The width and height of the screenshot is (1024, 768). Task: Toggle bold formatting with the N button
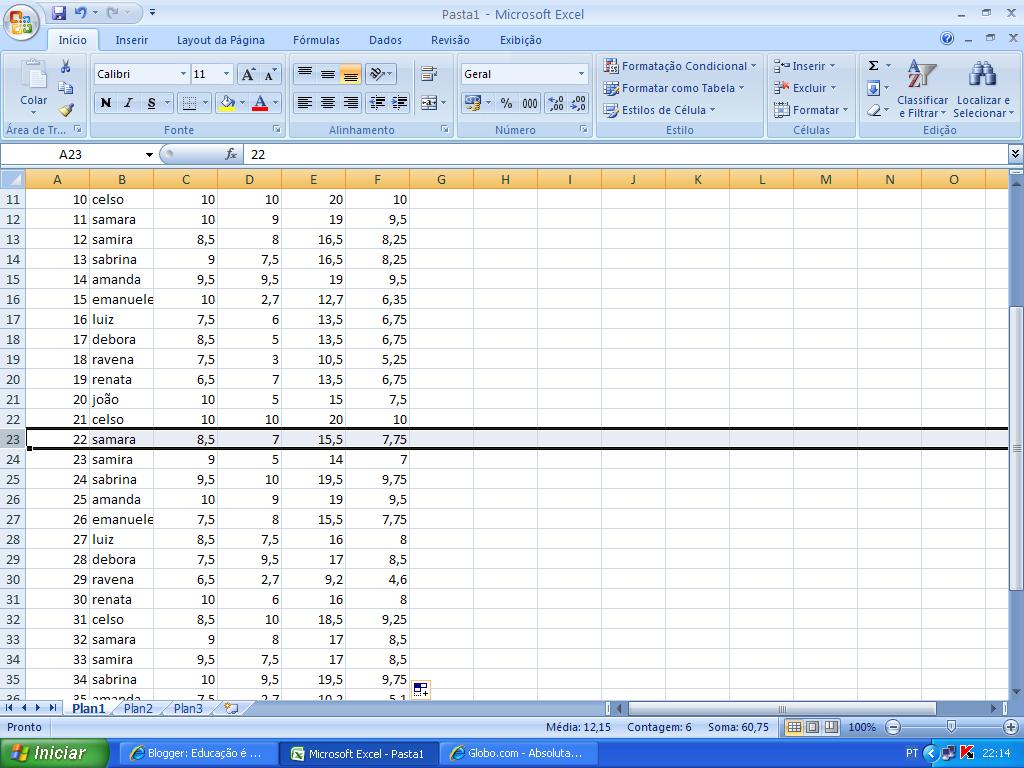point(104,103)
